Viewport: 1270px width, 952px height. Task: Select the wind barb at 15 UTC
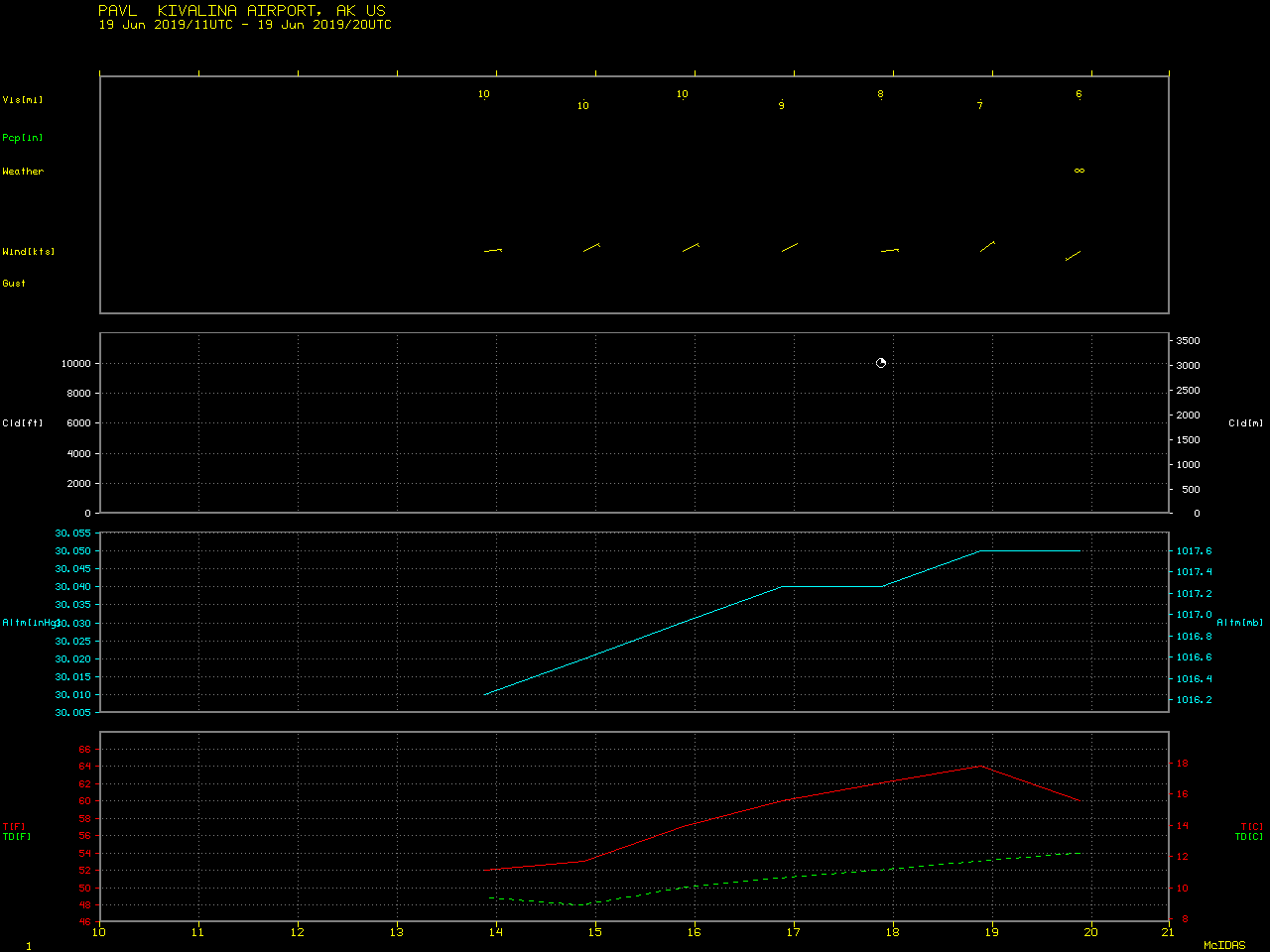591,247
